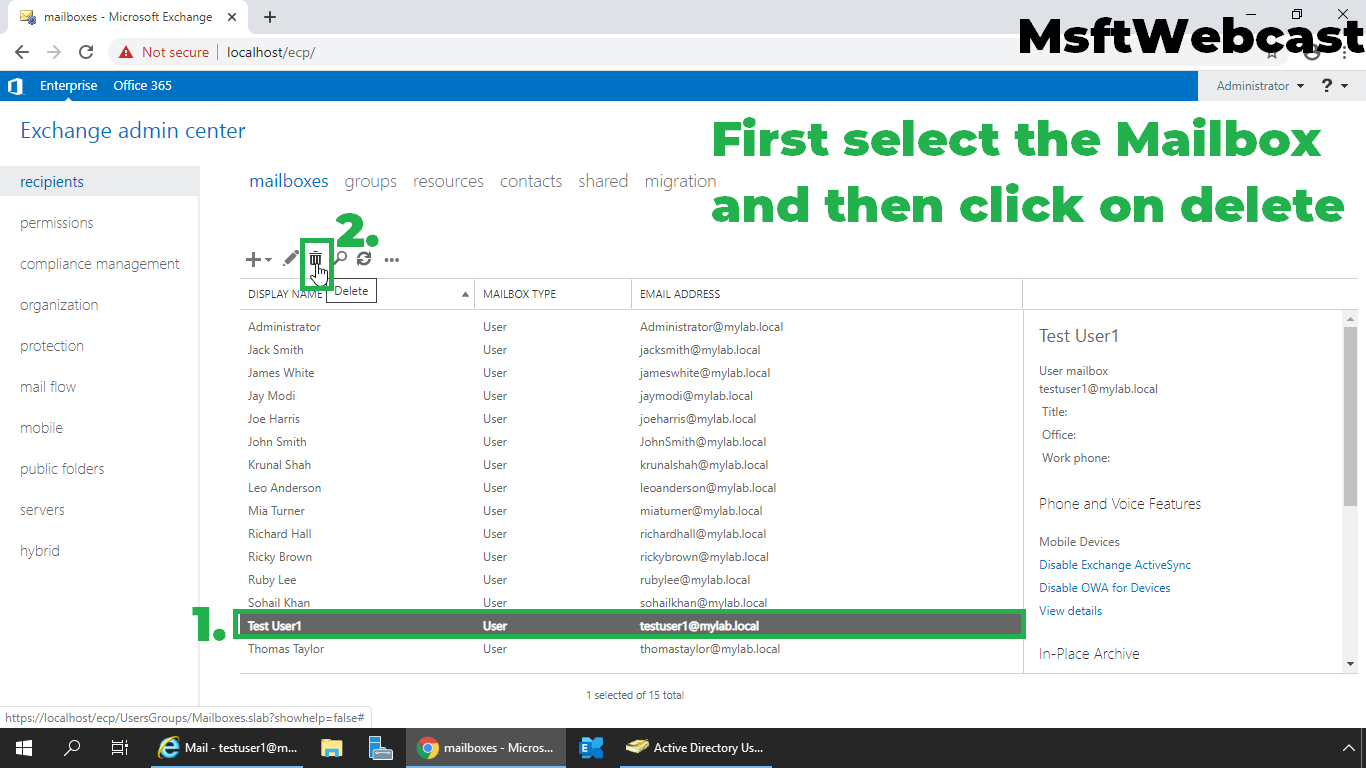This screenshot has height=768, width=1366.
Task: Click Disable OWA for Devices link
Action: [1105, 588]
